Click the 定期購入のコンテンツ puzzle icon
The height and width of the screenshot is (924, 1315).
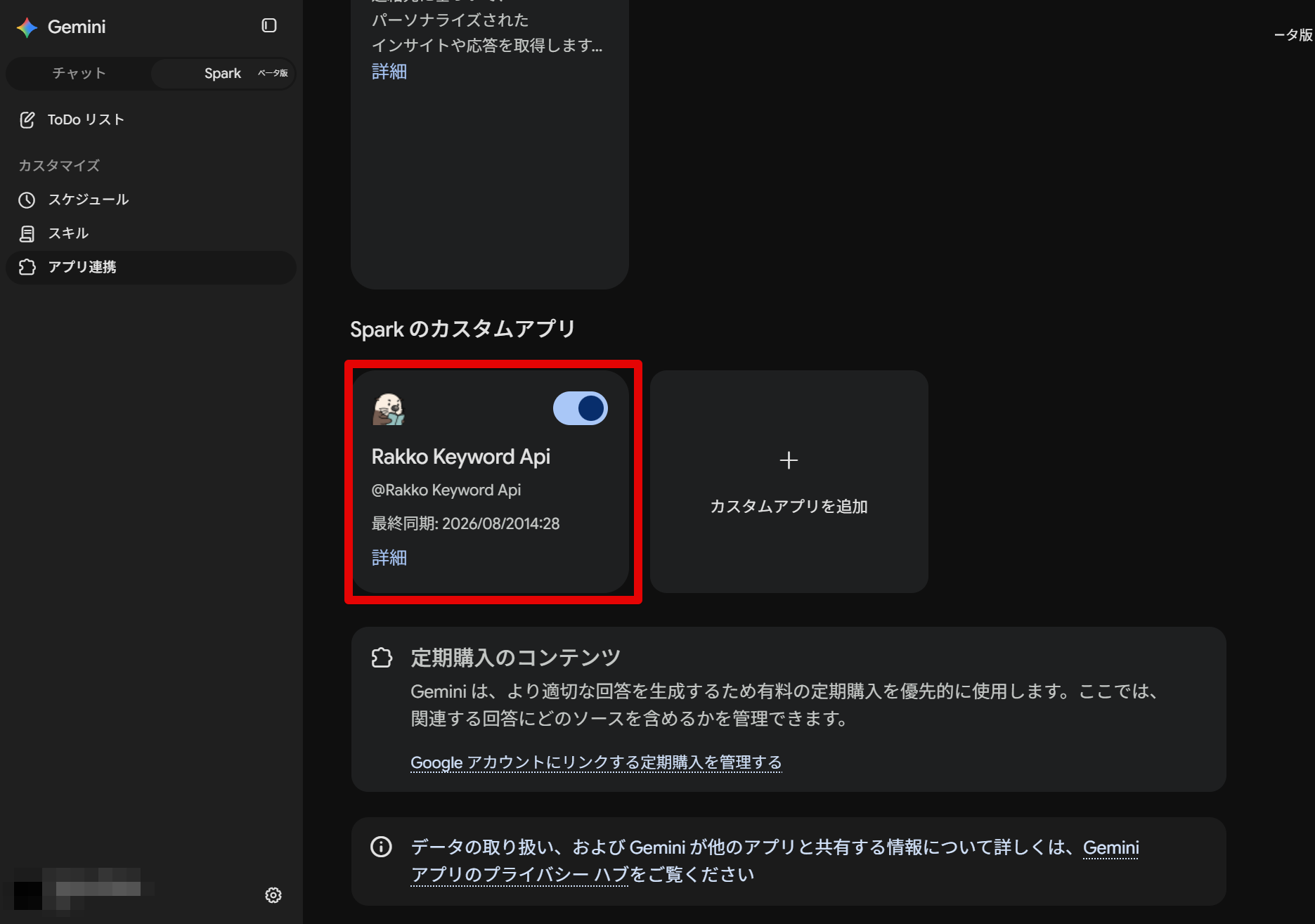tap(382, 658)
